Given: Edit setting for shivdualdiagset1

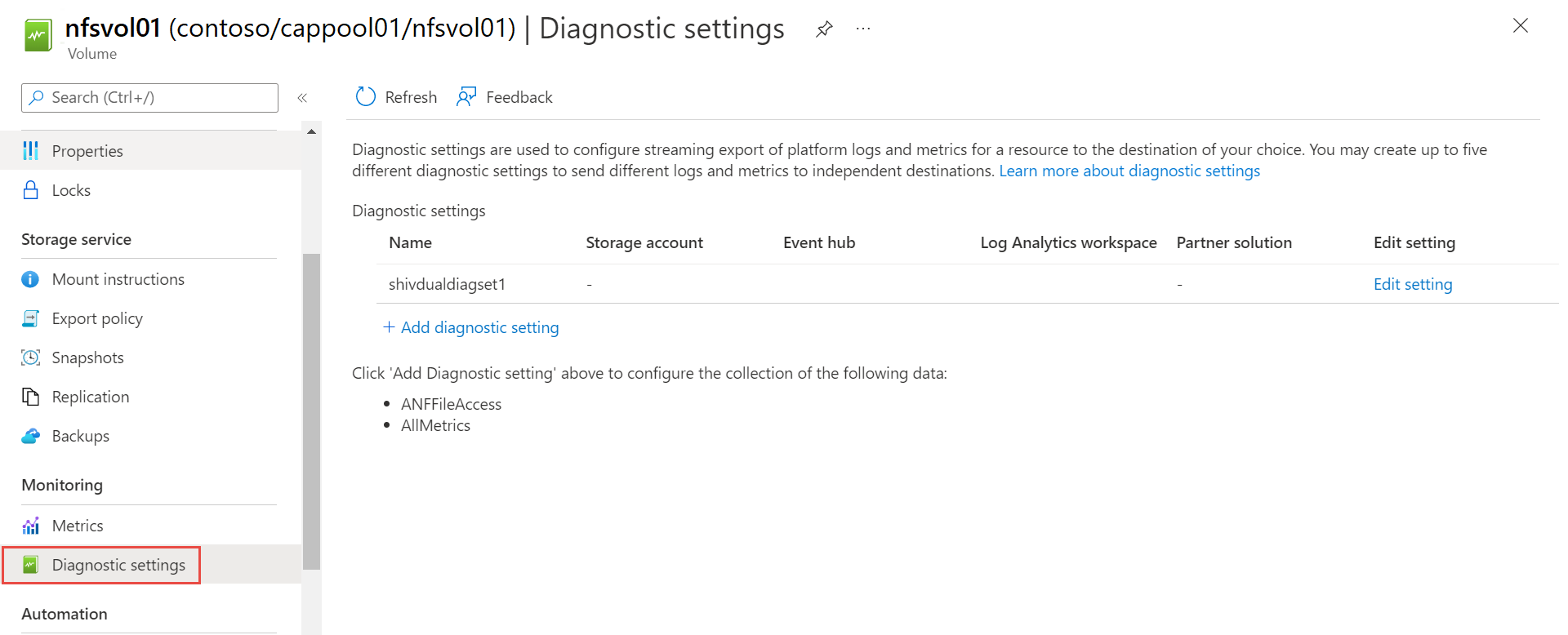Looking at the screenshot, I should click(1412, 283).
